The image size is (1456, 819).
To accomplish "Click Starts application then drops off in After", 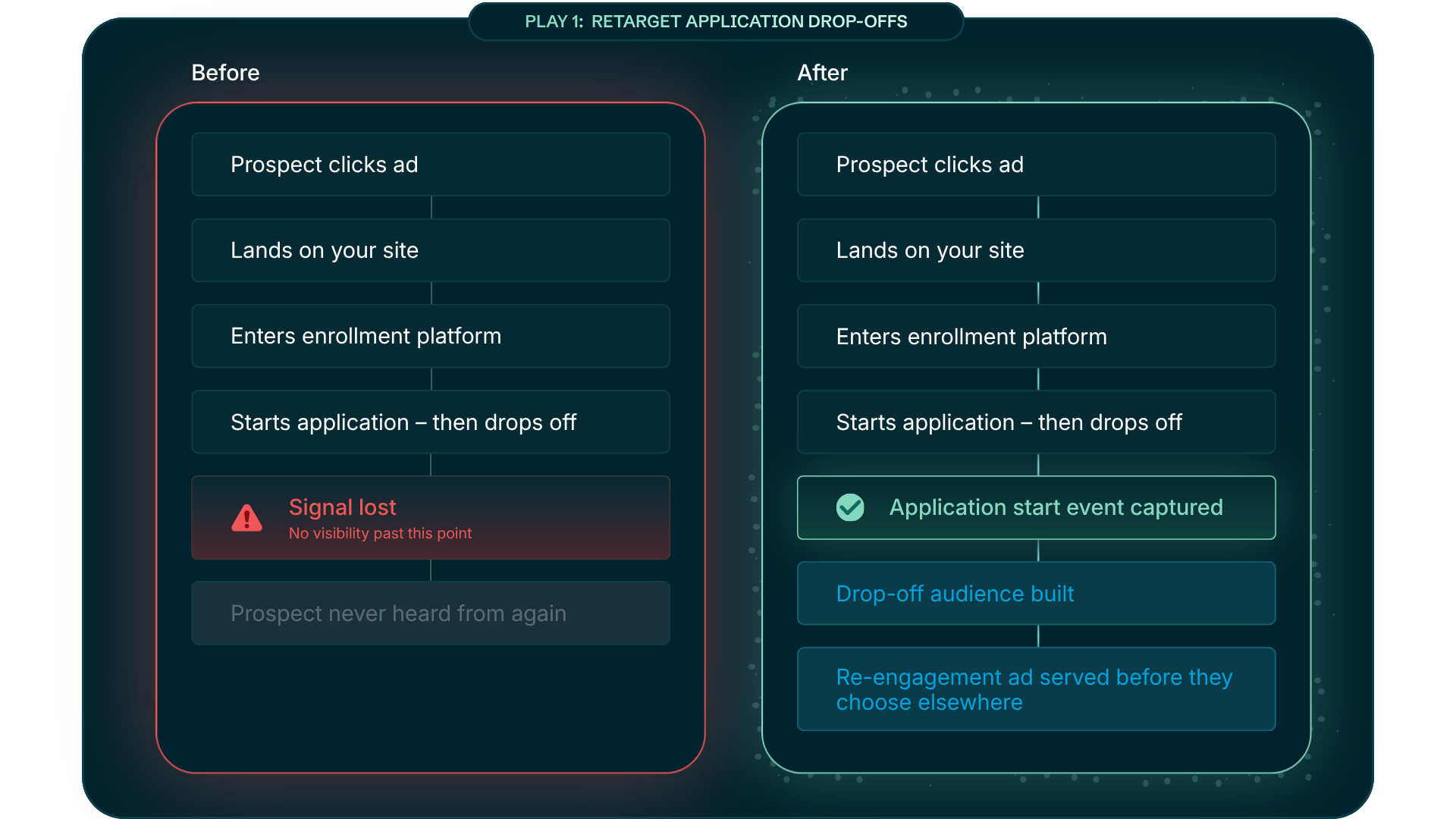I will pos(1036,422).
